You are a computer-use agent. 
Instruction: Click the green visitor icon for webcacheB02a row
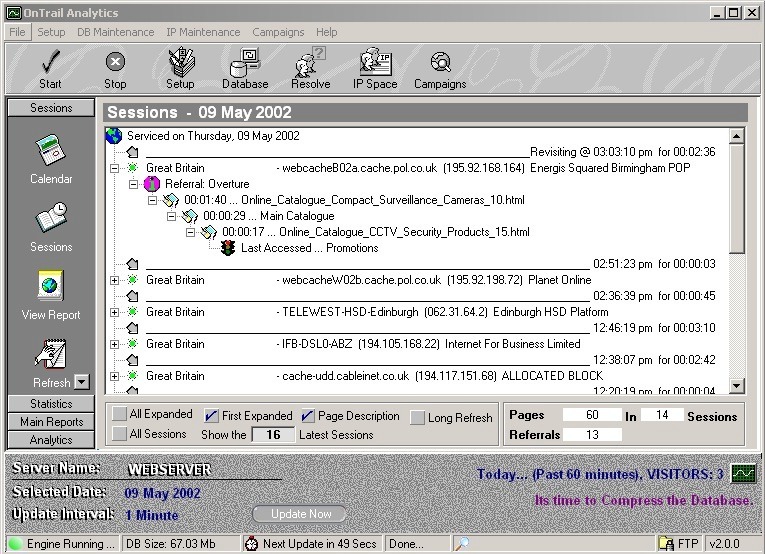133,168
